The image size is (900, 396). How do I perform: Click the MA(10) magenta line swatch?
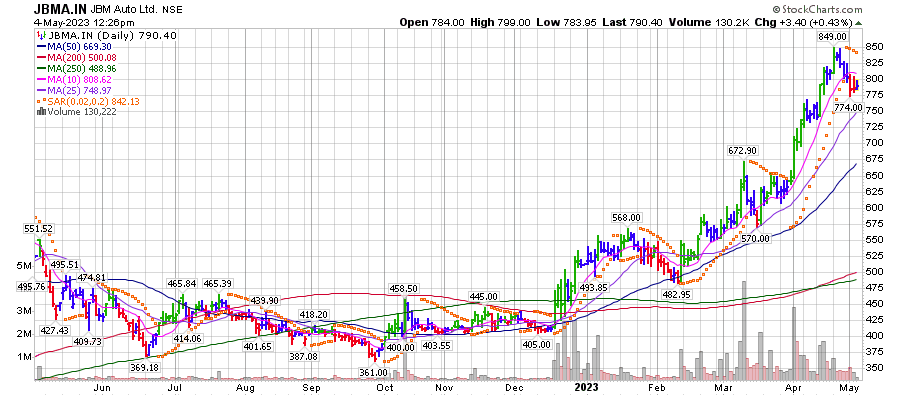tap(40, 79)
